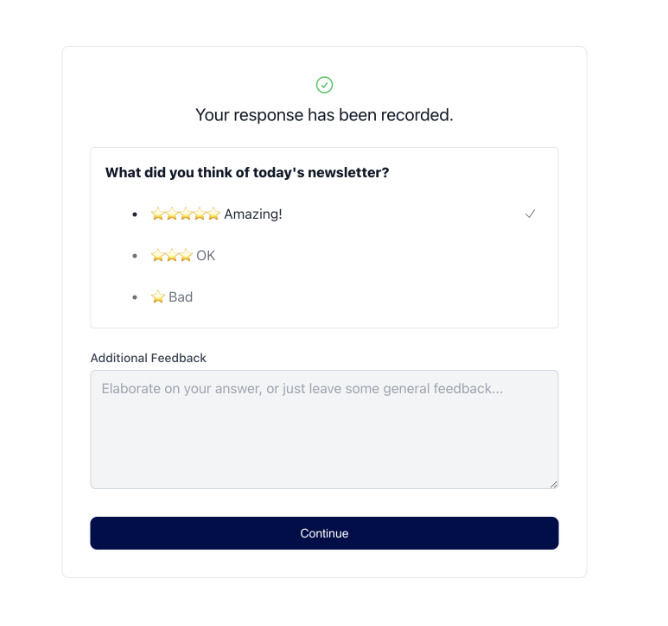The height and width of the screenshot is (626, 668).
Task: Focus the Additional Feedback text area
Action: 324,429
